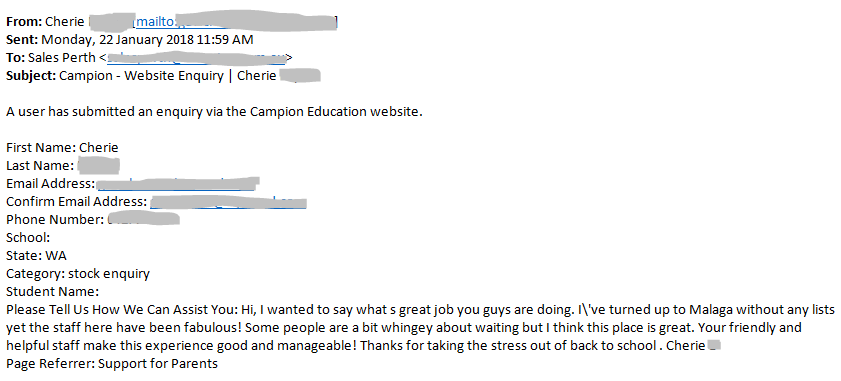Click the redacted Phone Number value
This screenshot has height=381, width=841.
coord(143,219)
